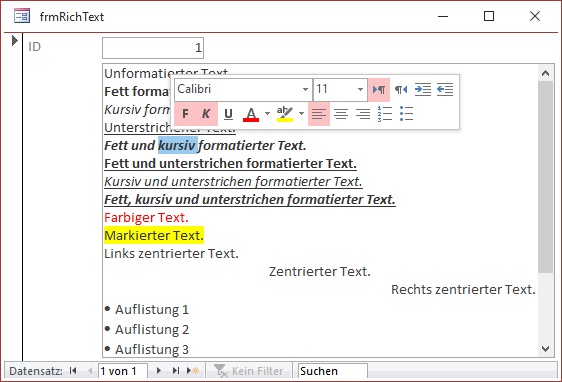Open Calibri font name dropdown
The image size is (562, 382).
tap(305, 89)
